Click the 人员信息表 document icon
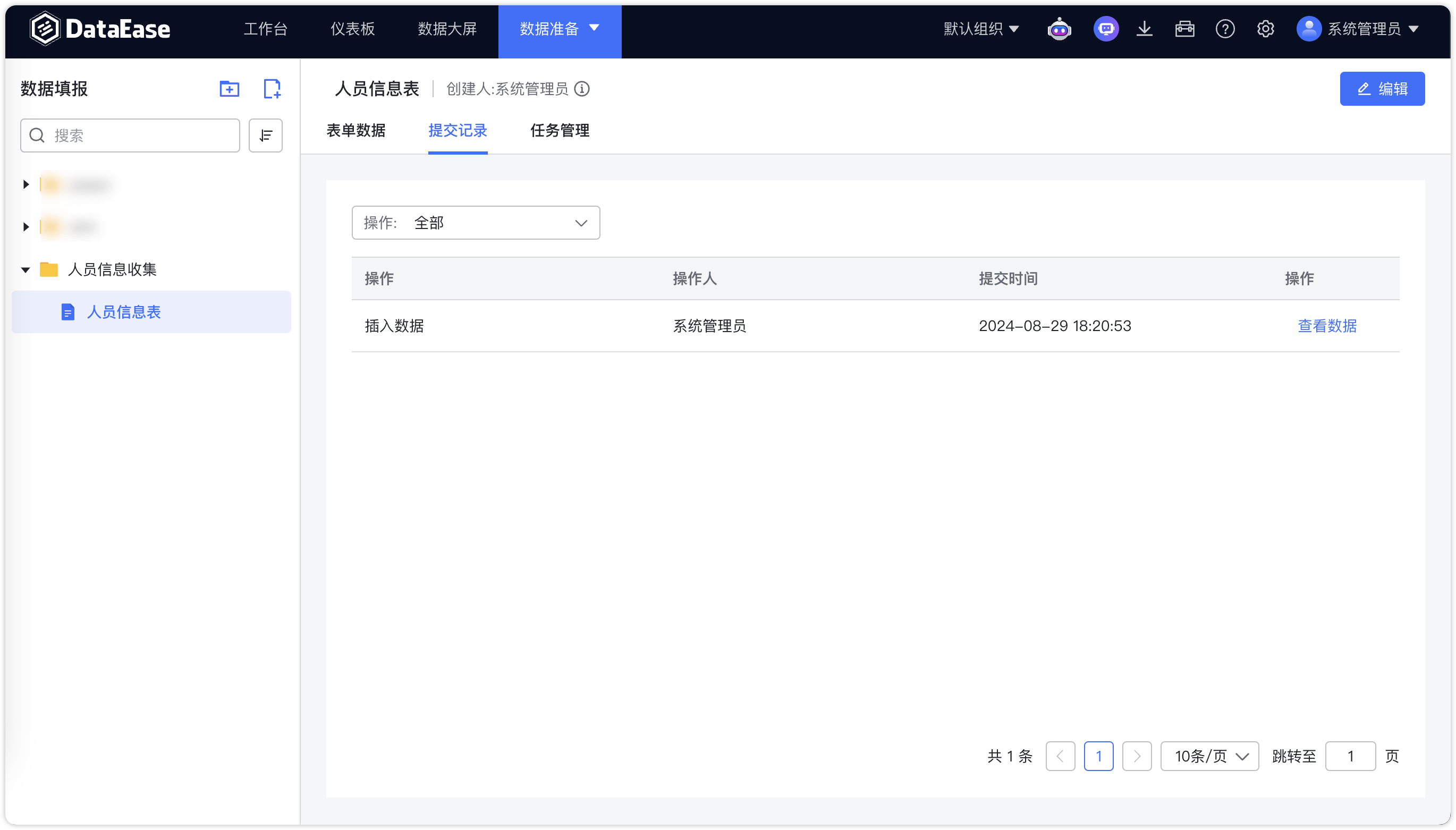This screenshot has width=1456, height=830. tap(68, 312)
